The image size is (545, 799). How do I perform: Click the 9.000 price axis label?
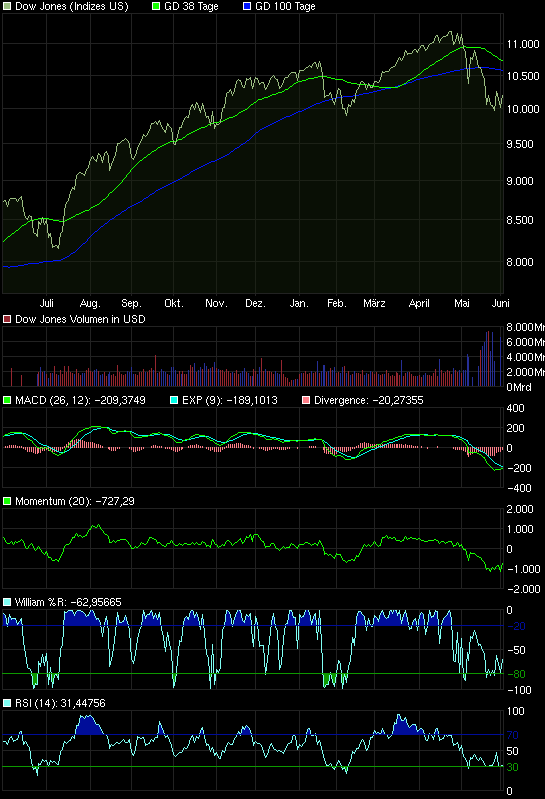point(520,181)
